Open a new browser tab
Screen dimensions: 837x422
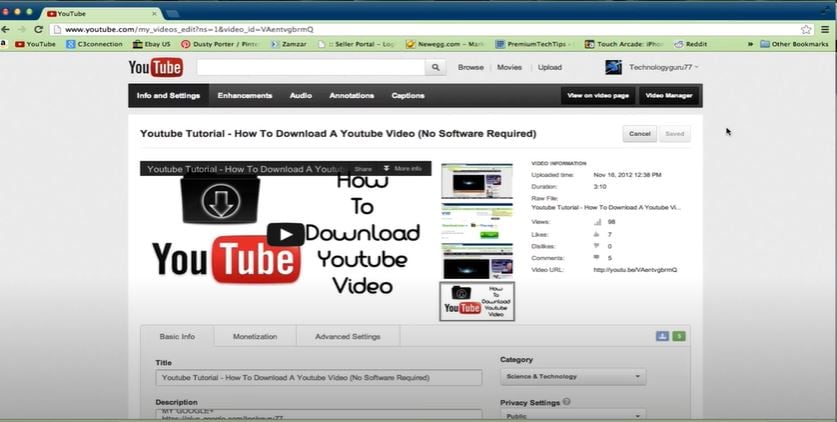click(x=172, y=13)
